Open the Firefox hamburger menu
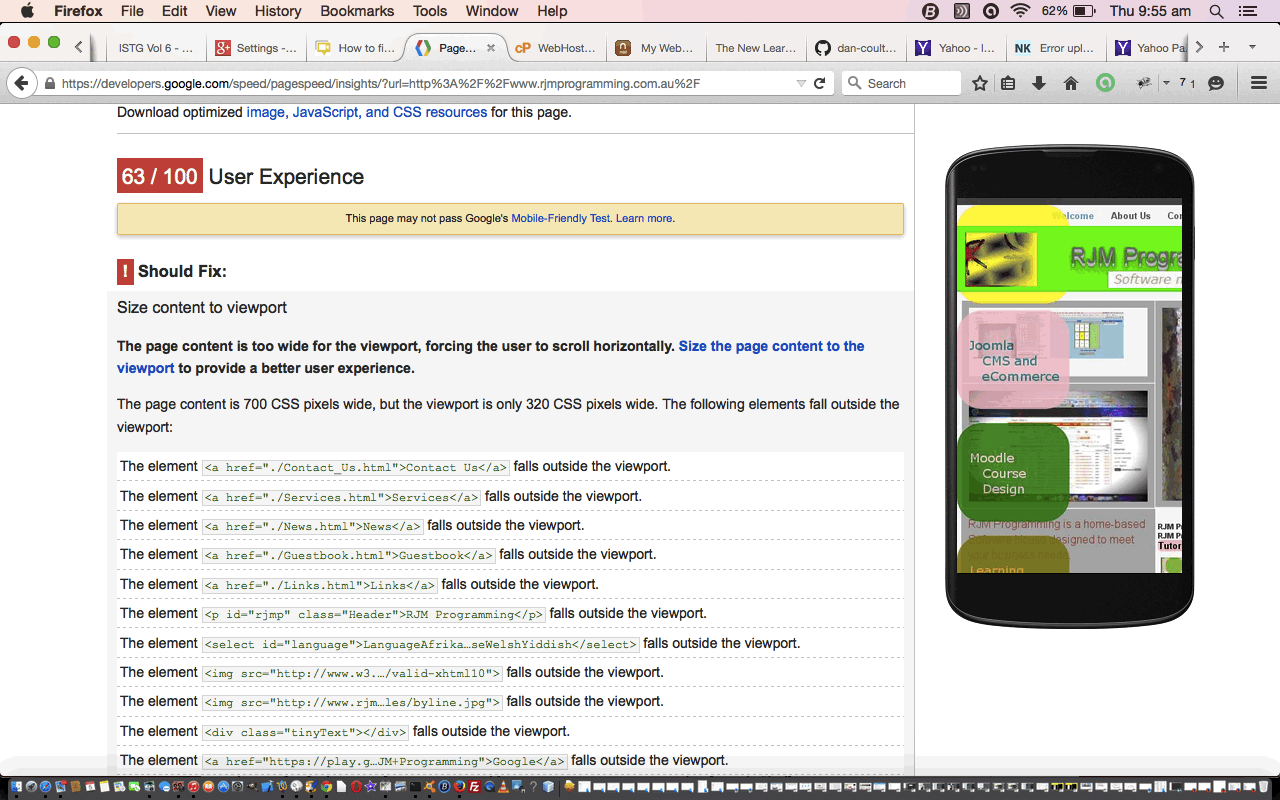The image size is (1280, 800). click(x=1259, y=84)
